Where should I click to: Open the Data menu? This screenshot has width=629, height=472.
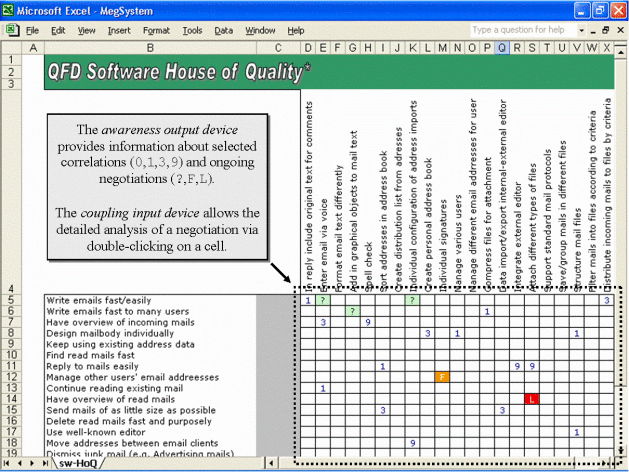[x=223, y=30]
